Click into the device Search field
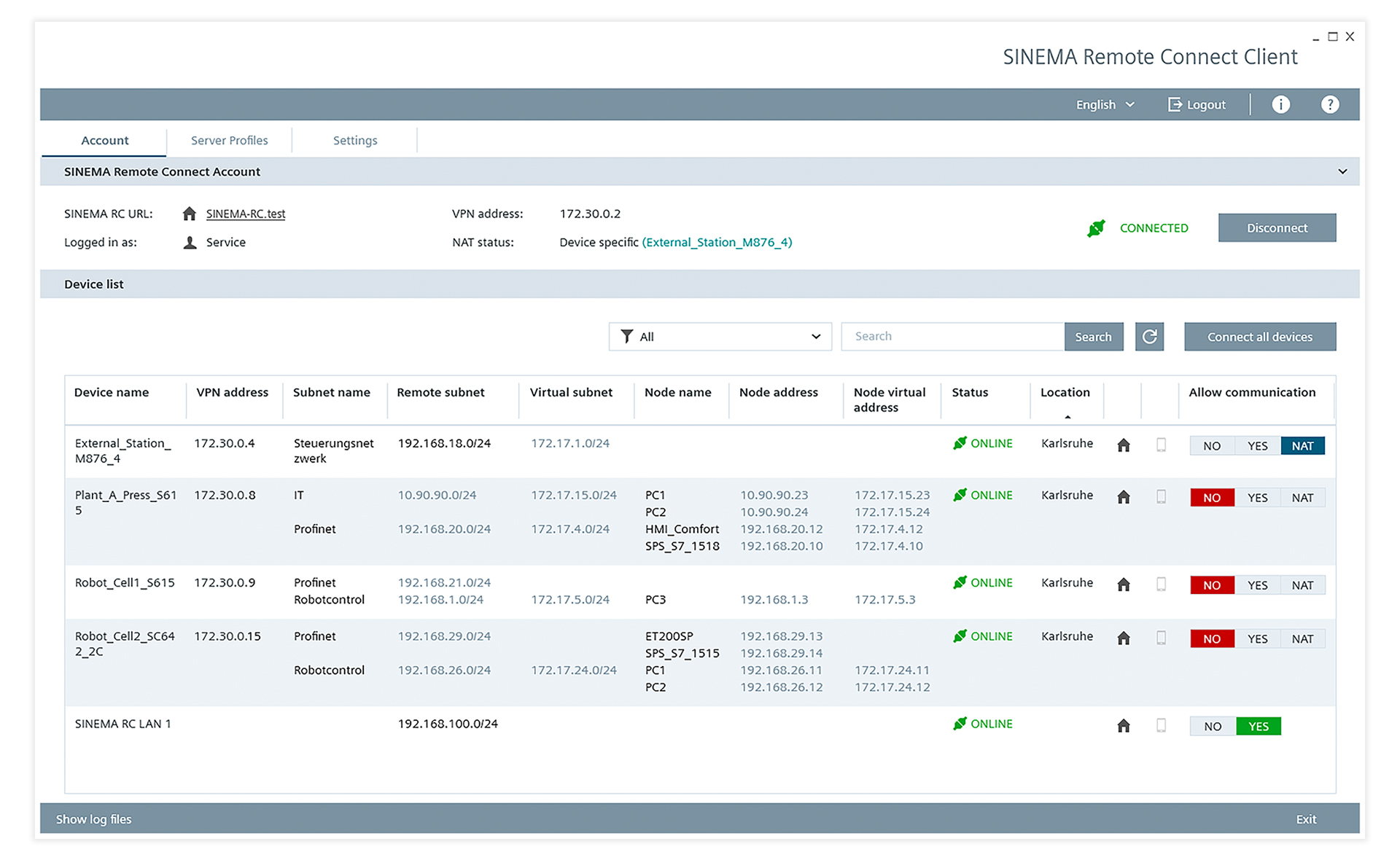Image resolution: width=1400 pixels, height=860 pixels. [952, 337]
